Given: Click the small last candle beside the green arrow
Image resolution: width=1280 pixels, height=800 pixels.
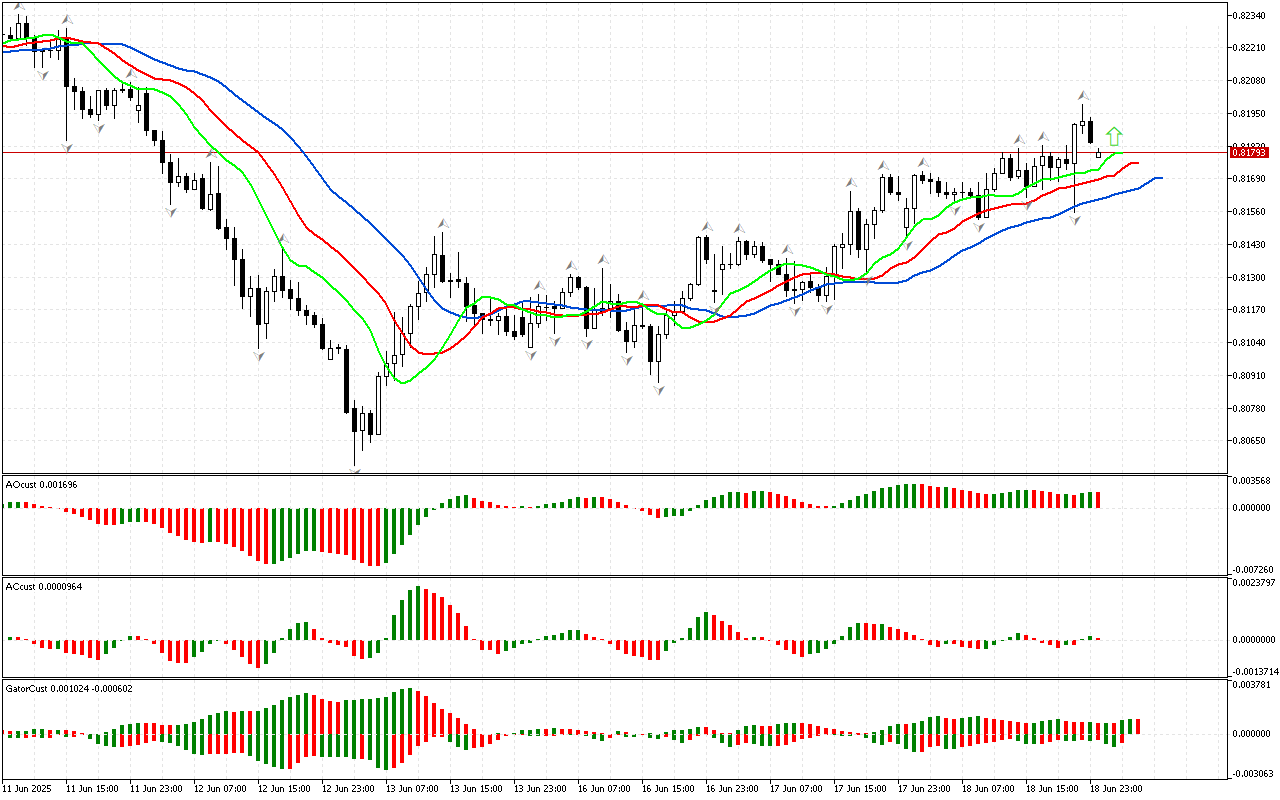Looking at the screenshot, I should pos(1099,153).
